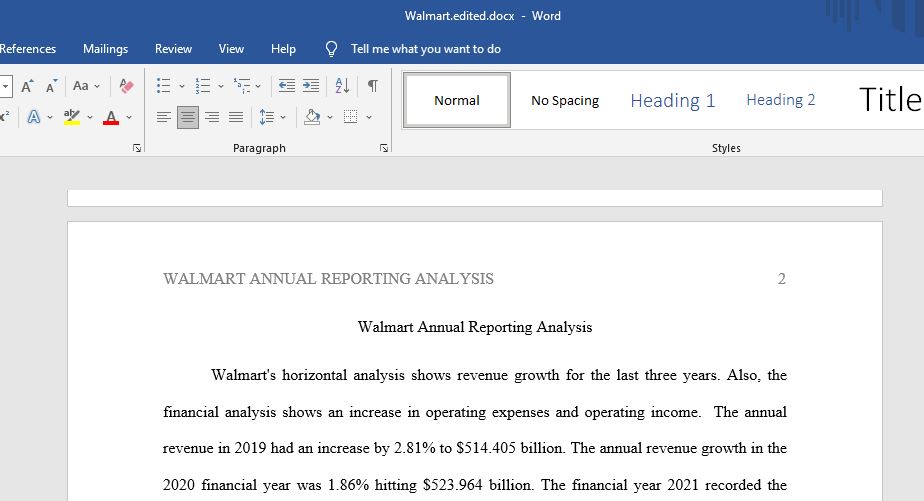
Task: Apply superscript formatting
Action: pyautogui.click(x=5, y=117)
